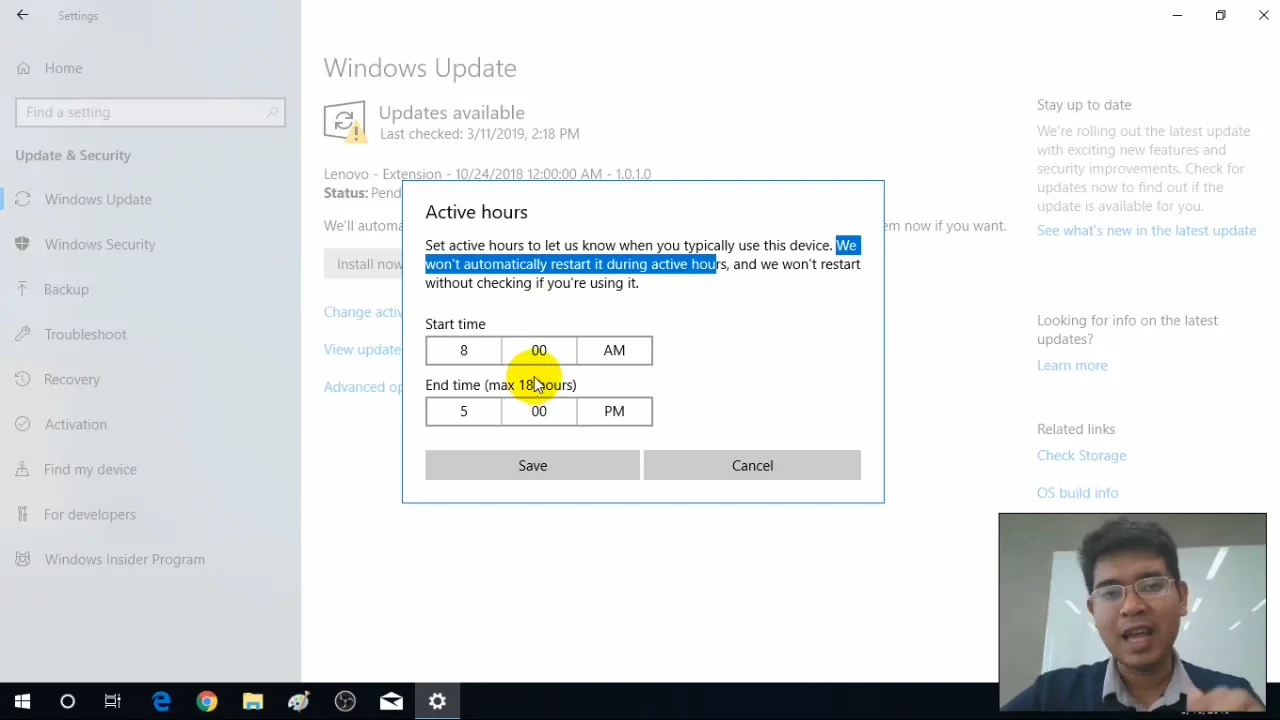This screenshot has width=1280, height=720.
Task: Change AM to PM for start time
Action: click(614, 350)
